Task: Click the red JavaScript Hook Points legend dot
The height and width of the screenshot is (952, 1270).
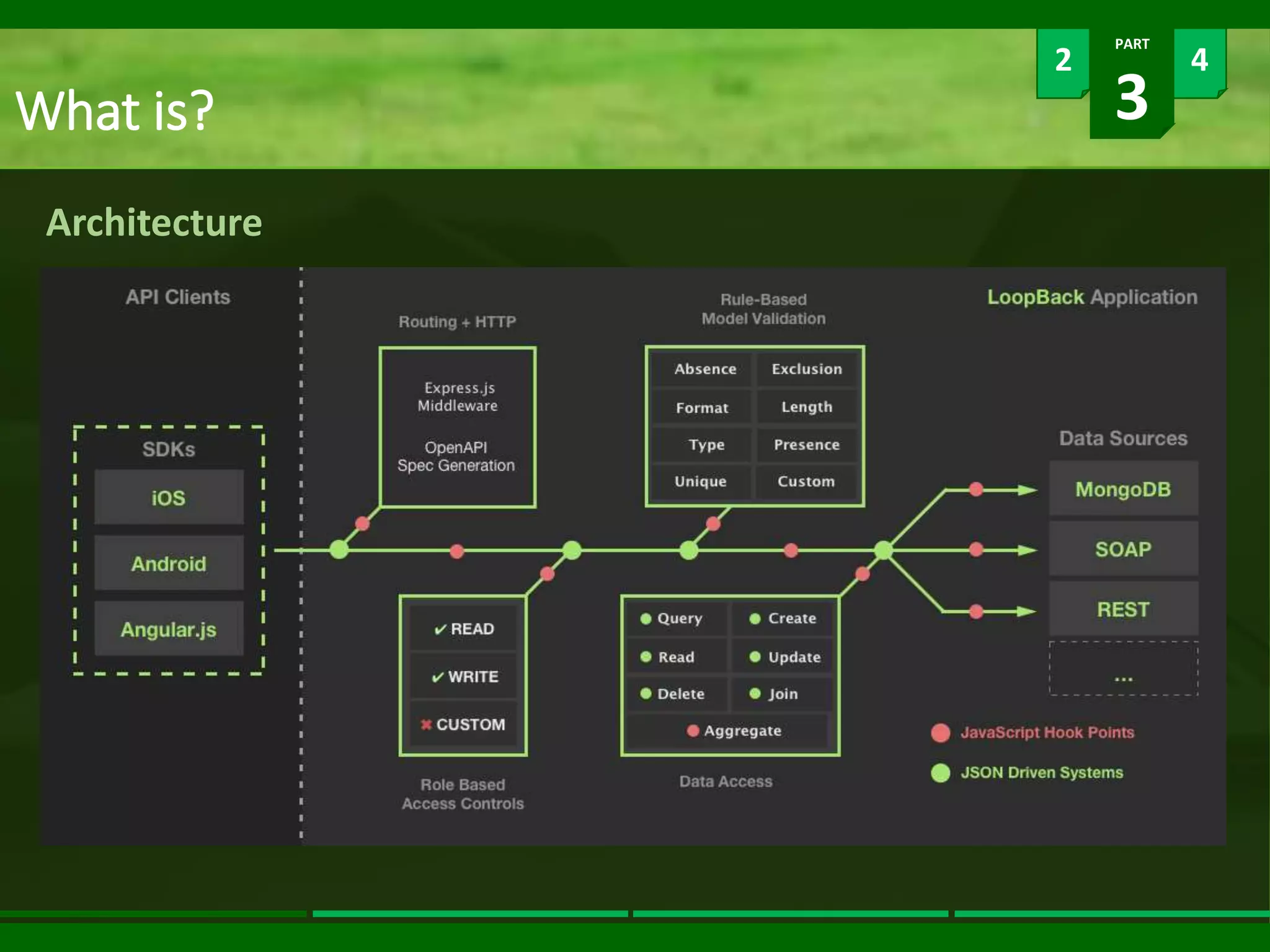Action: (x=941, y=733)
